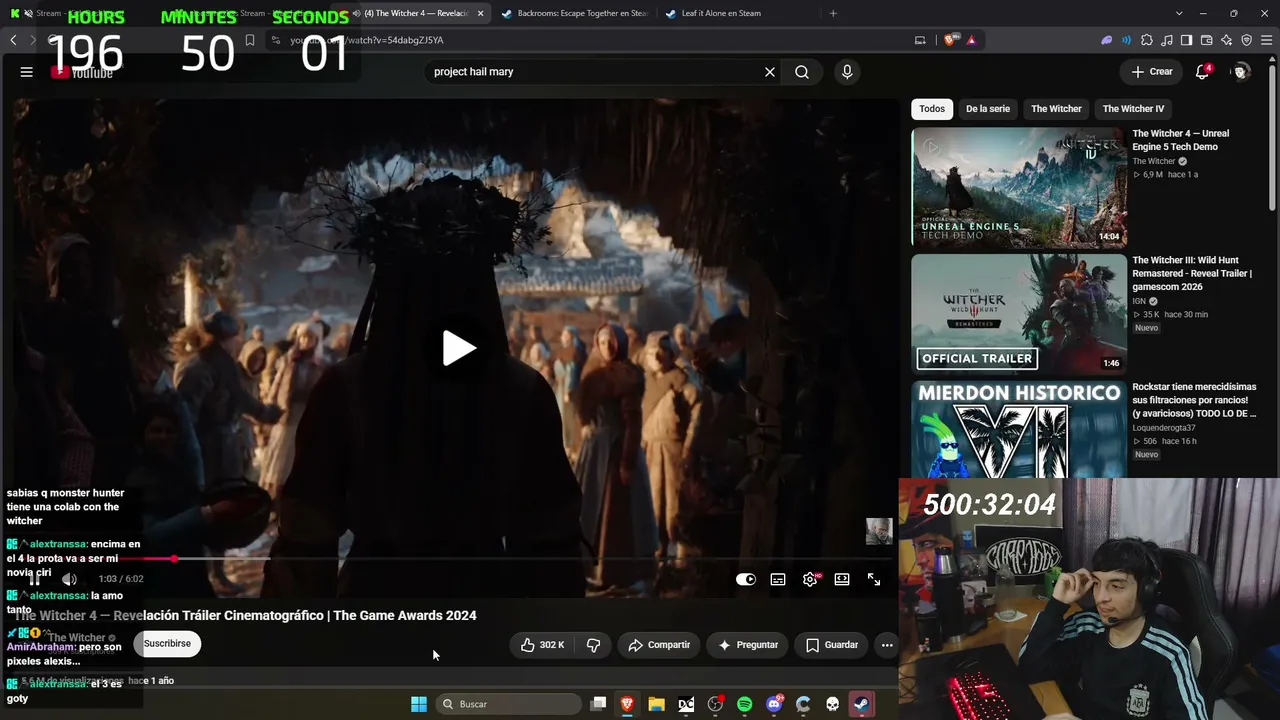Open the Rockstar filtraciones video title

1194,400
